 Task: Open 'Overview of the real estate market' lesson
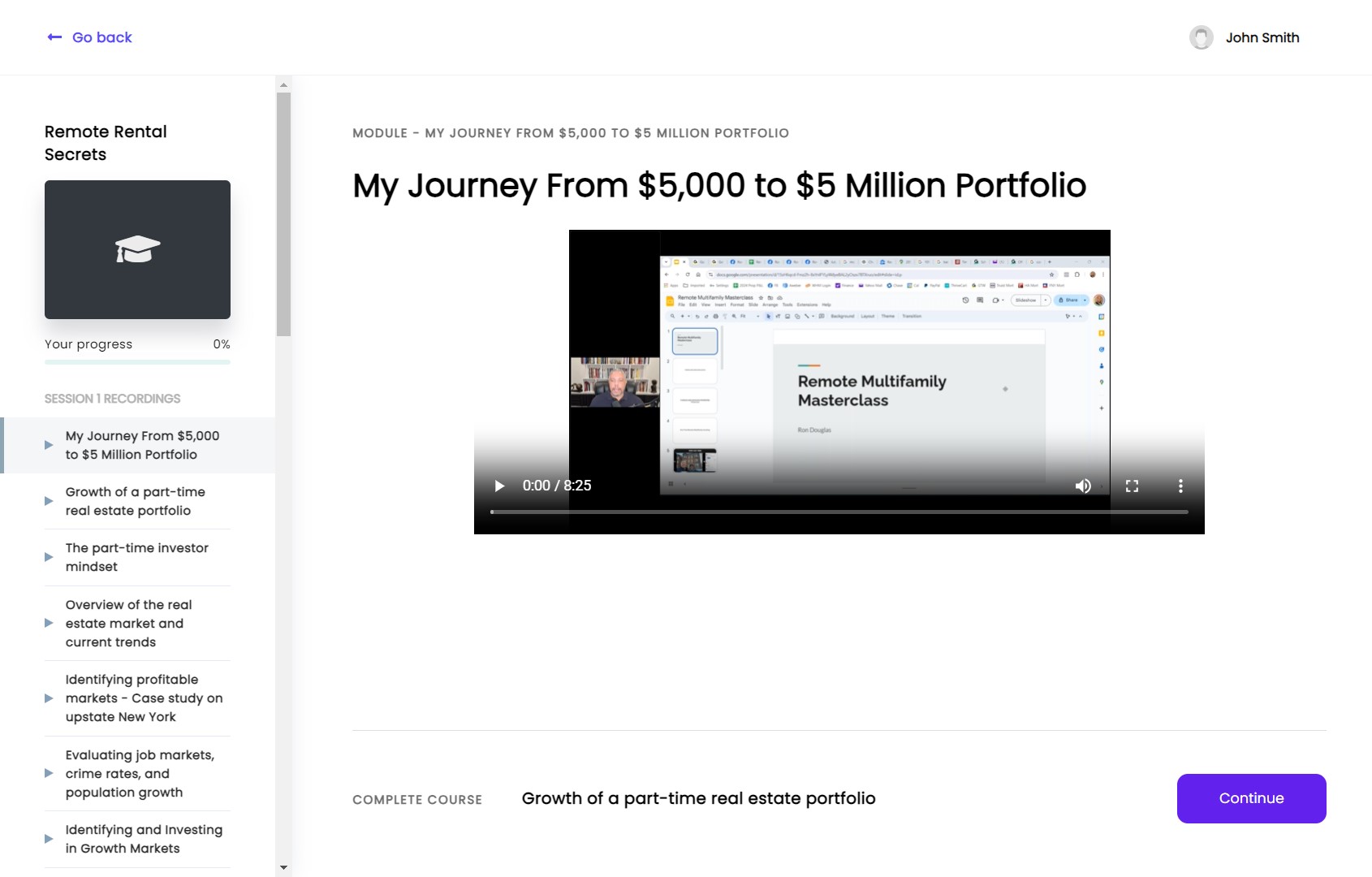click(128, 623)
